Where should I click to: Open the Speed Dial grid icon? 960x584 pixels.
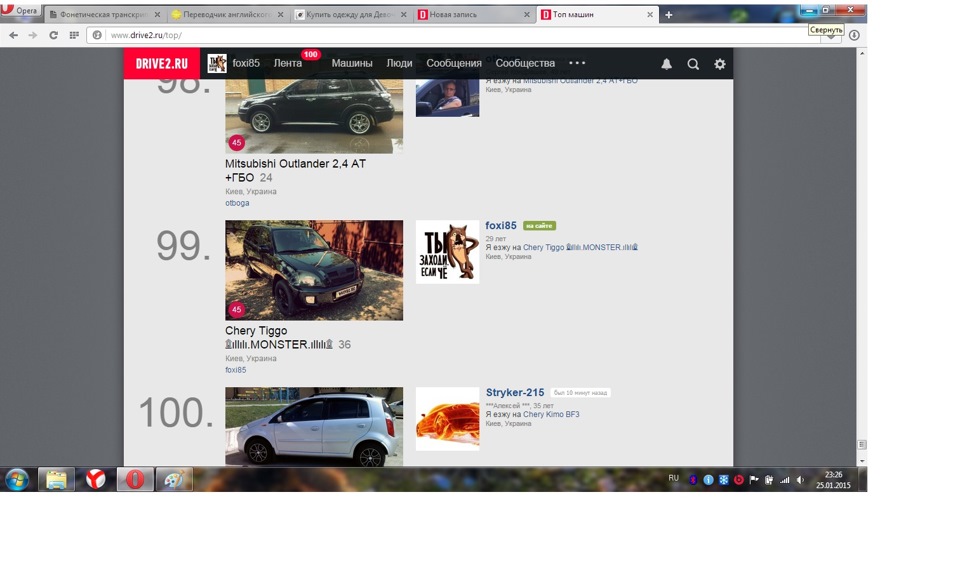[74, 36]
